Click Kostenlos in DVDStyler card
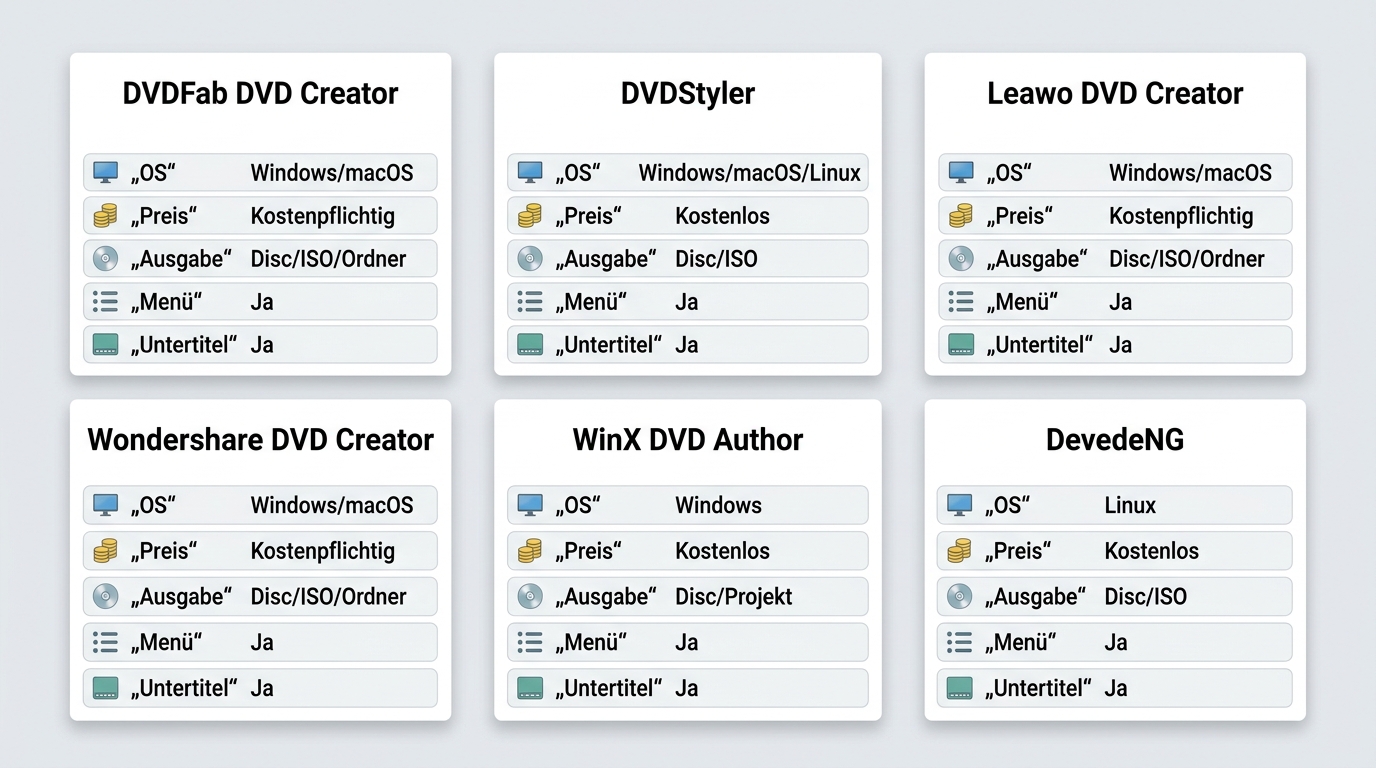 point(722,216)
